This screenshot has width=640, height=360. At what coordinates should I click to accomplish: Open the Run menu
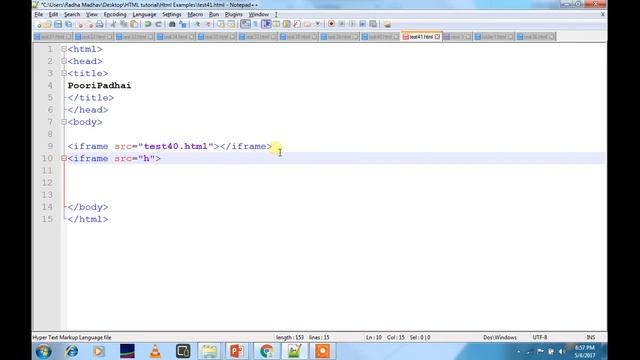coord(214,14)
